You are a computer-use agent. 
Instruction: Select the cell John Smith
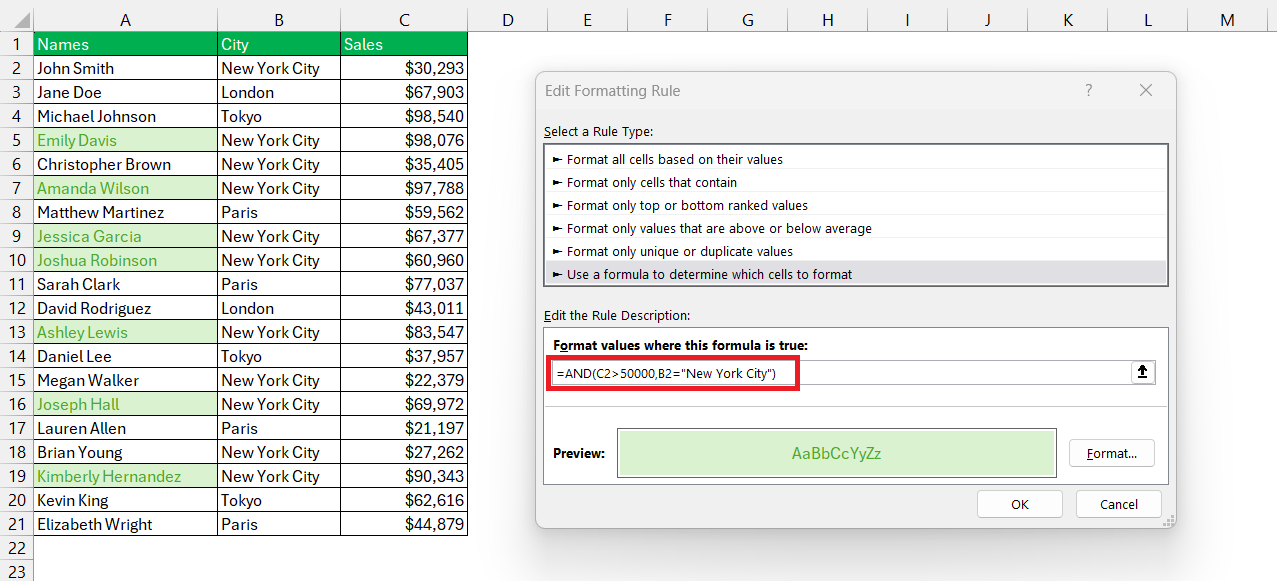click(125, 68)
